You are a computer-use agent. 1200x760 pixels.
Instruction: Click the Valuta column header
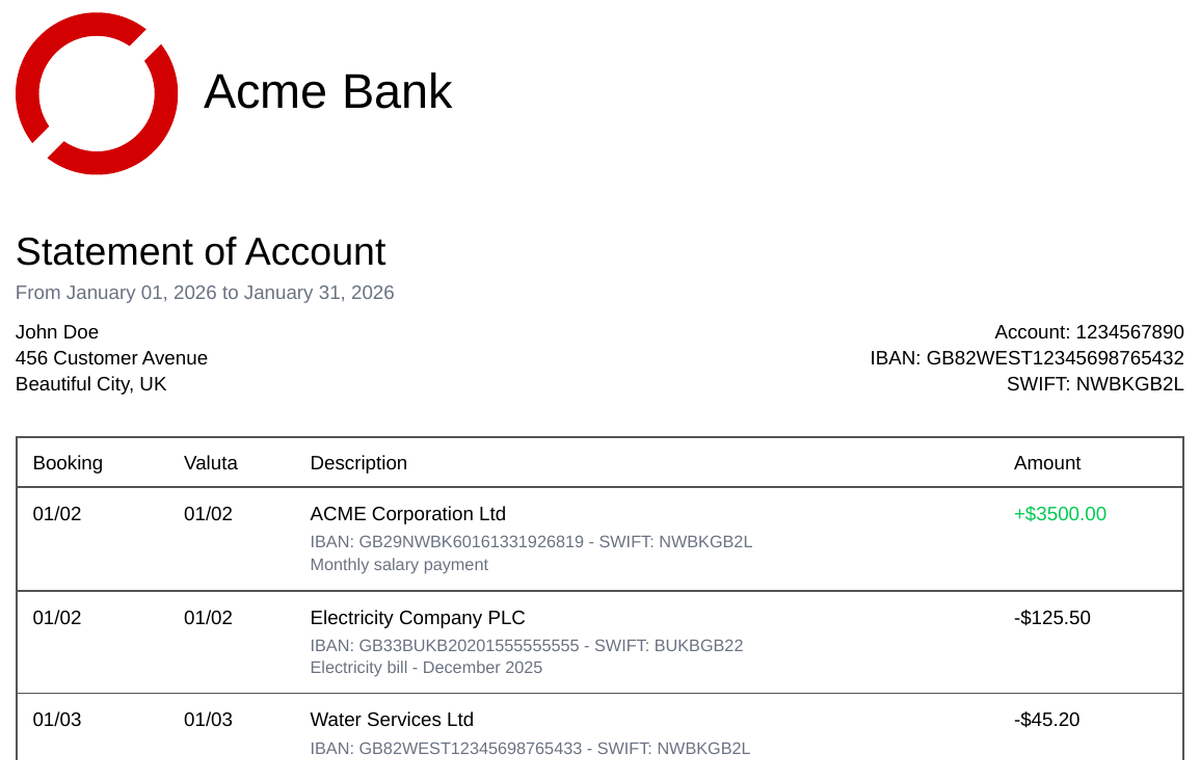(211, 463)
